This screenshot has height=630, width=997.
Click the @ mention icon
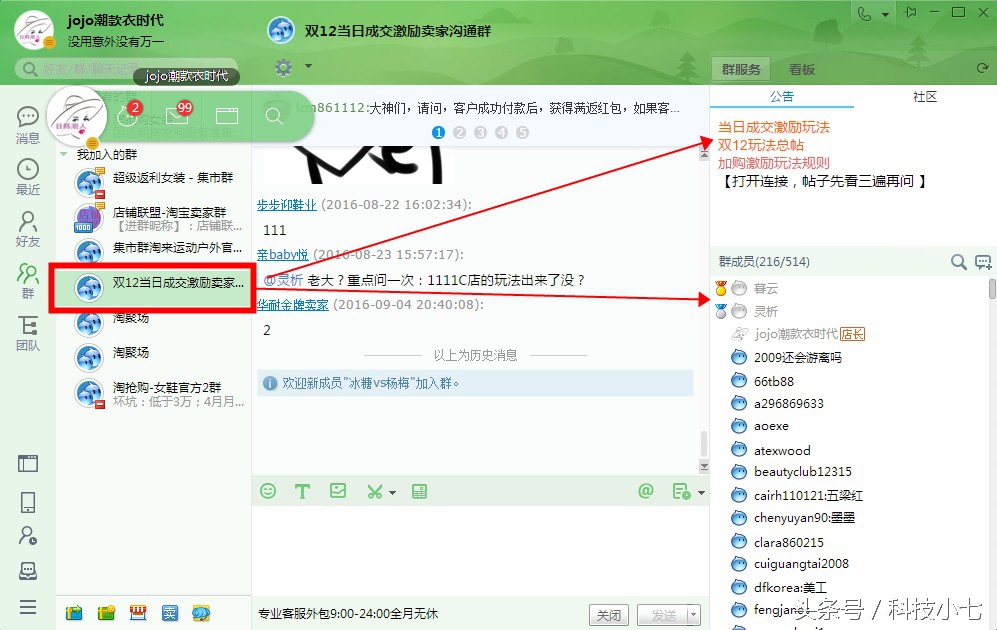644,490
